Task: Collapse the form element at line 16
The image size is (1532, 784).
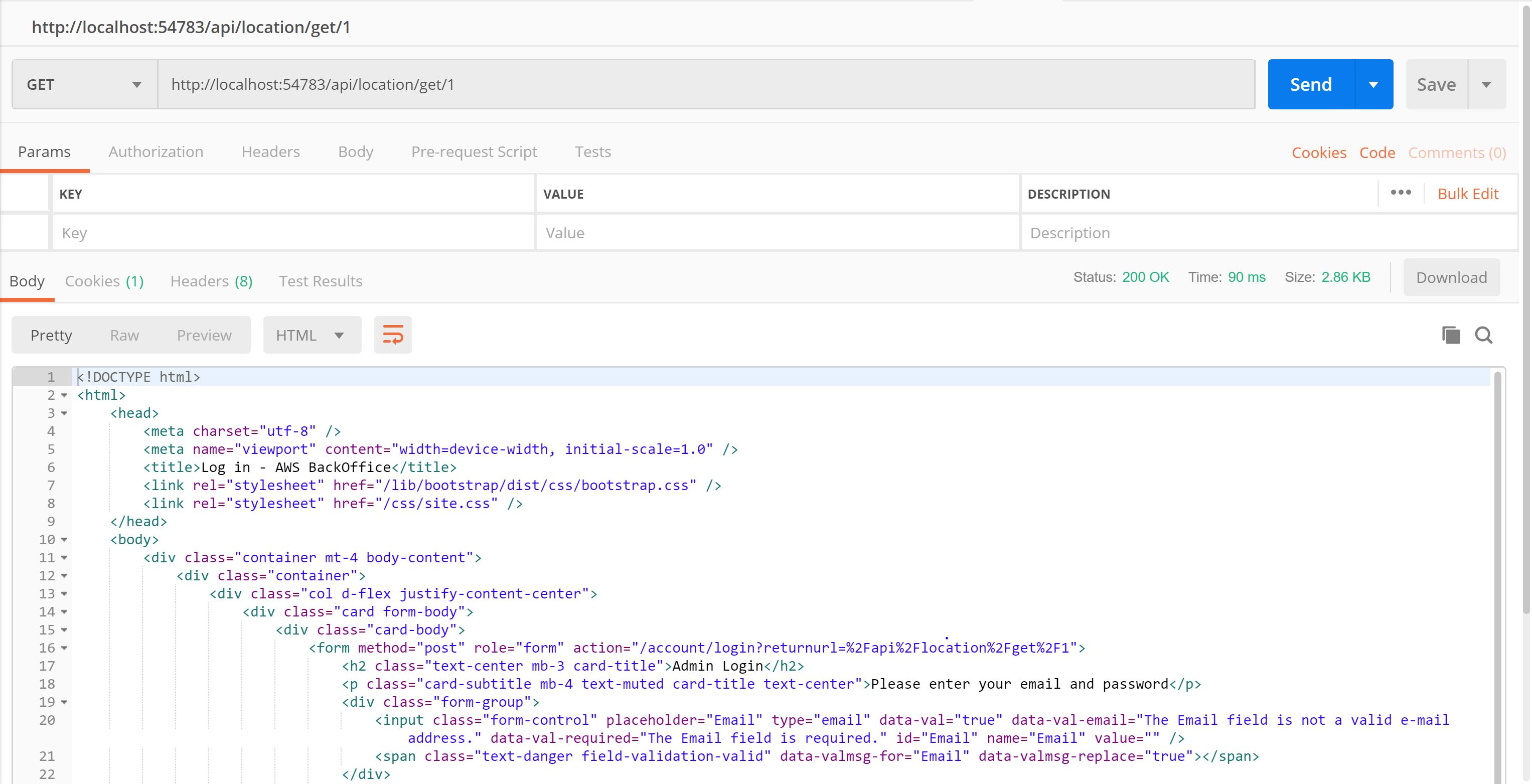Action: click(x=64, y=648)
